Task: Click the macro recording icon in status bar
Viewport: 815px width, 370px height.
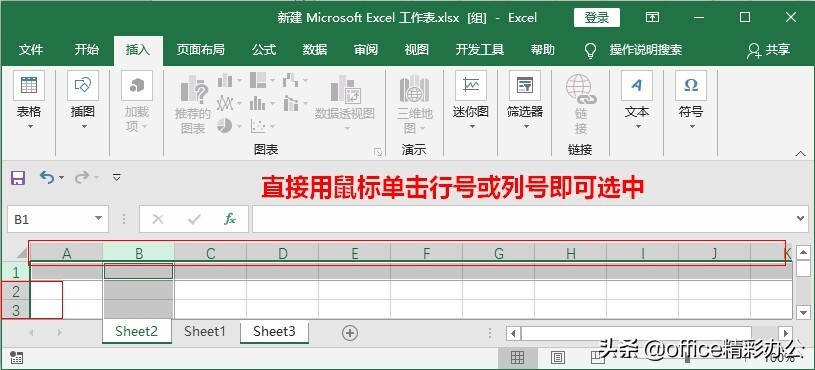Action: pyautogui.click(x=16, y=358)
